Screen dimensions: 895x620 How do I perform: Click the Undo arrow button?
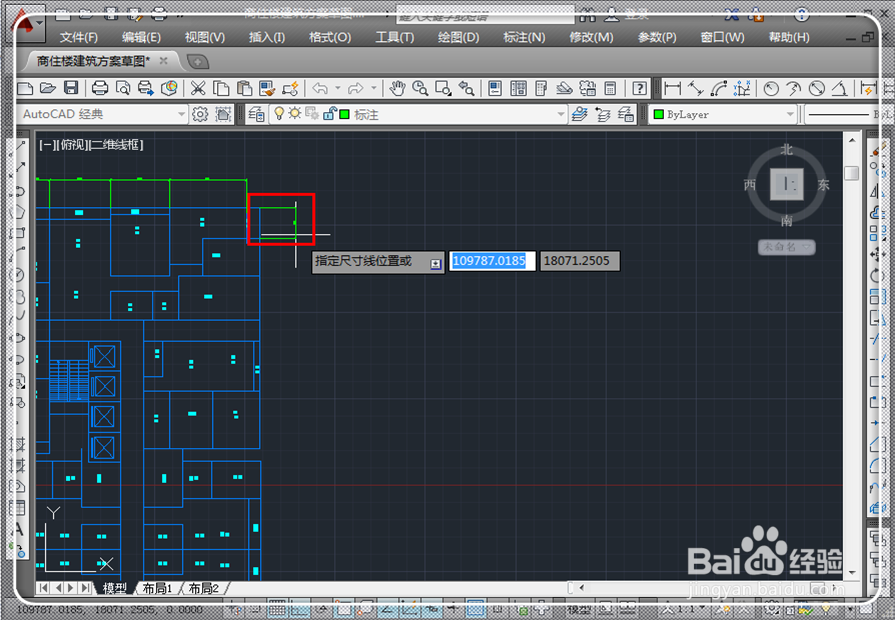click(320, 88)
